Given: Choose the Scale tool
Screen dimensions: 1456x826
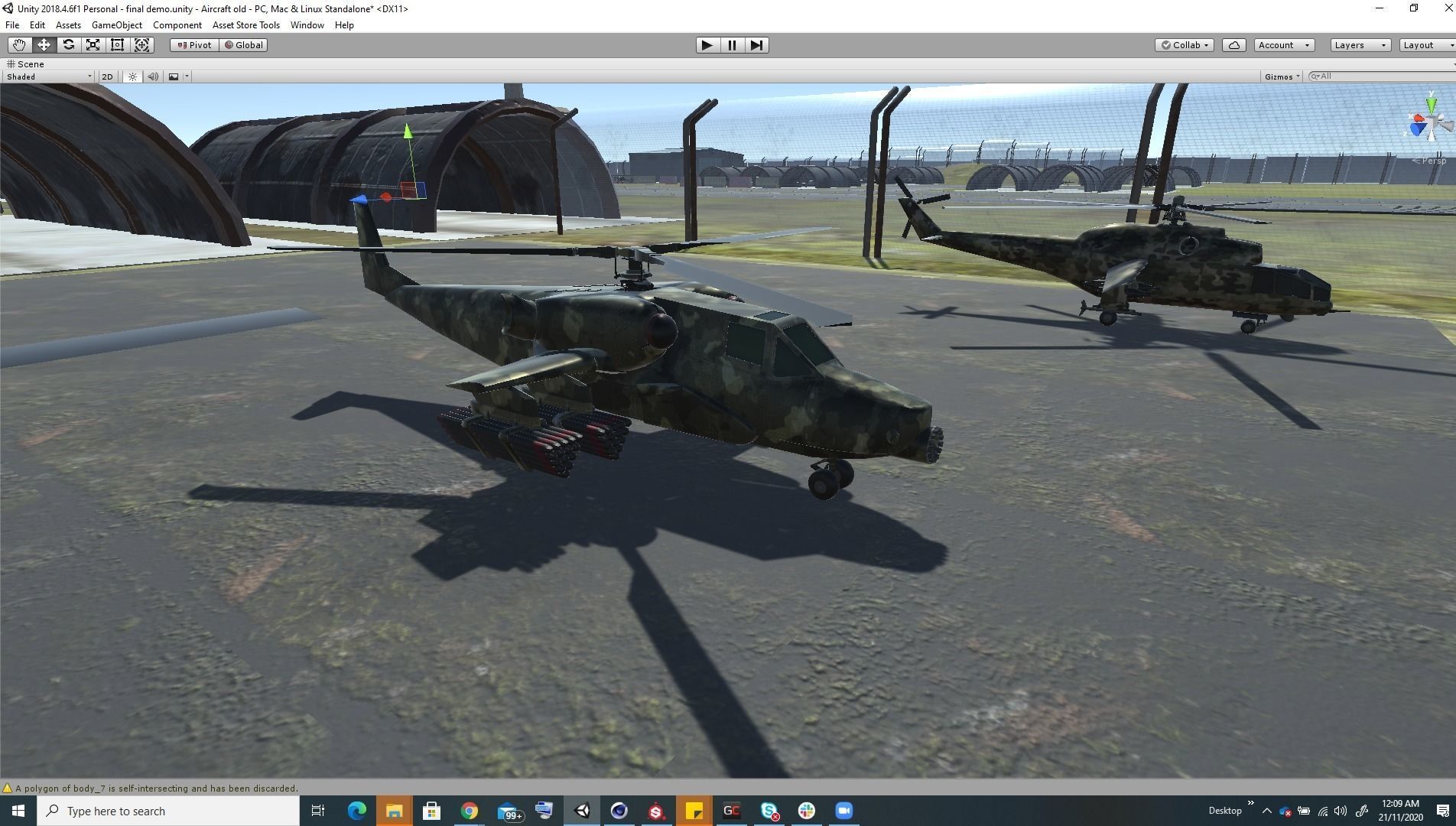Looking at the screenshot, I should coord(93,45).
